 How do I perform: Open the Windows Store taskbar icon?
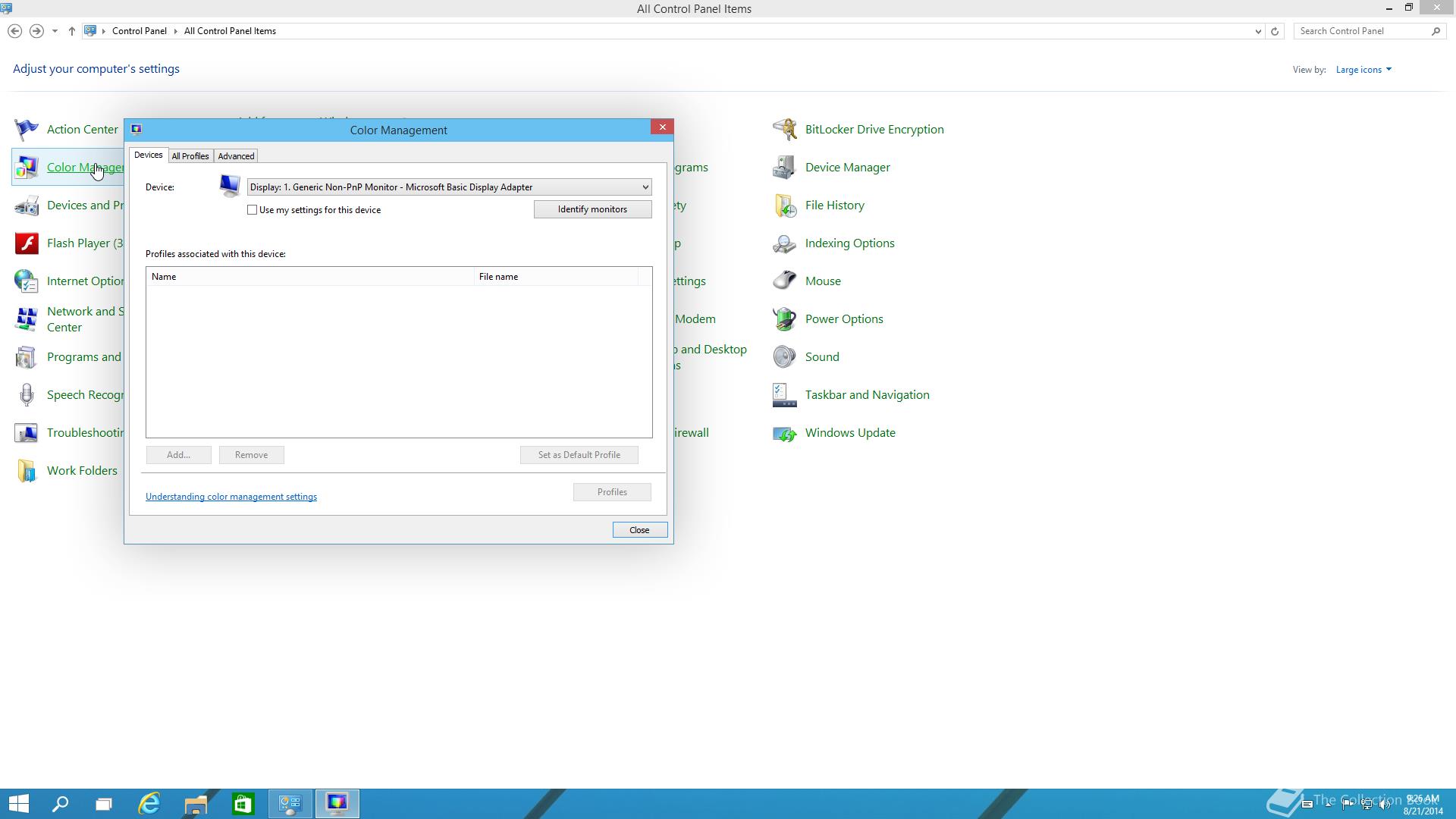[243, 804]
